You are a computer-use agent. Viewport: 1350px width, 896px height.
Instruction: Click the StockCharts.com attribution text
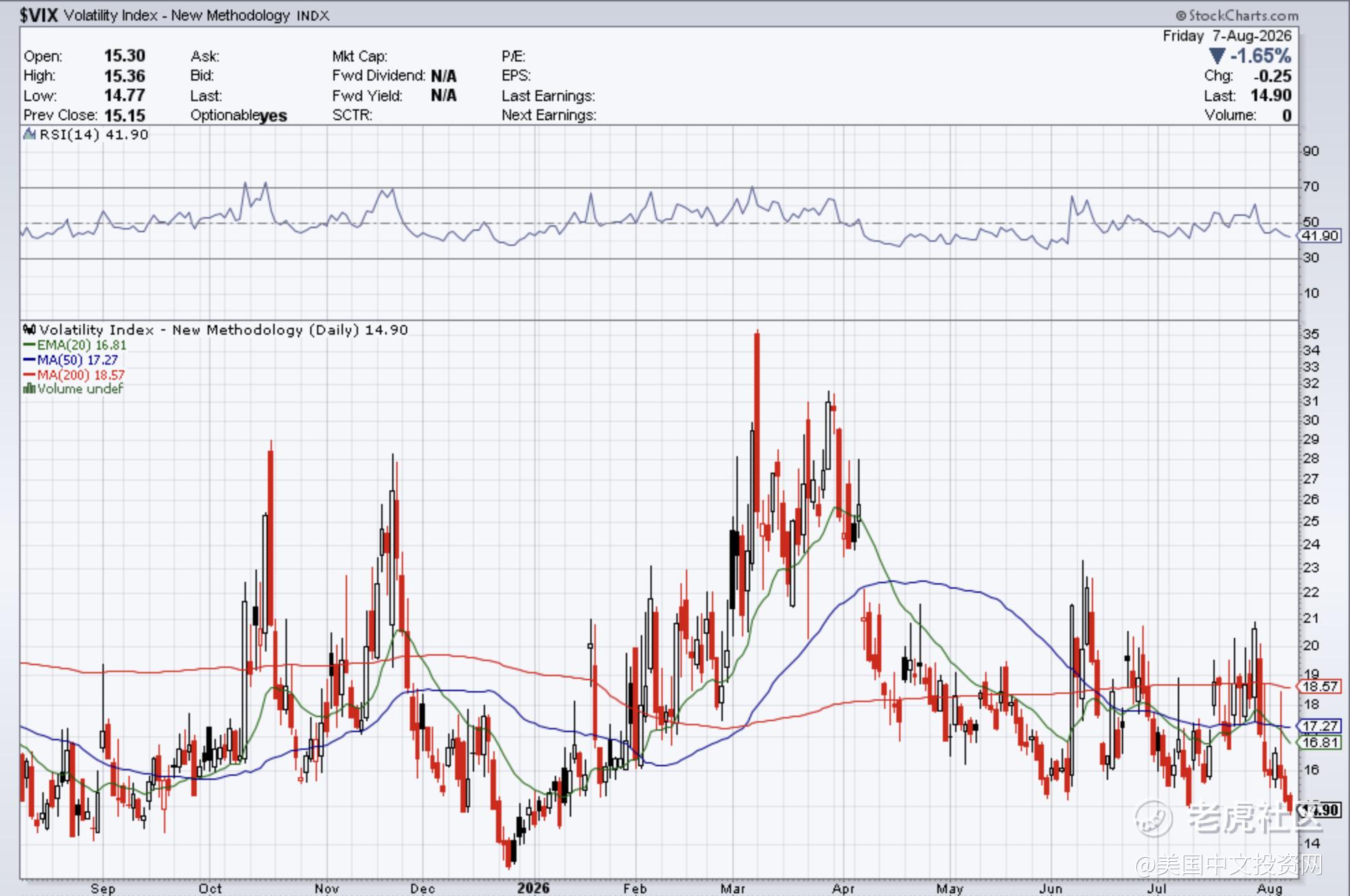pos(1237,15)
